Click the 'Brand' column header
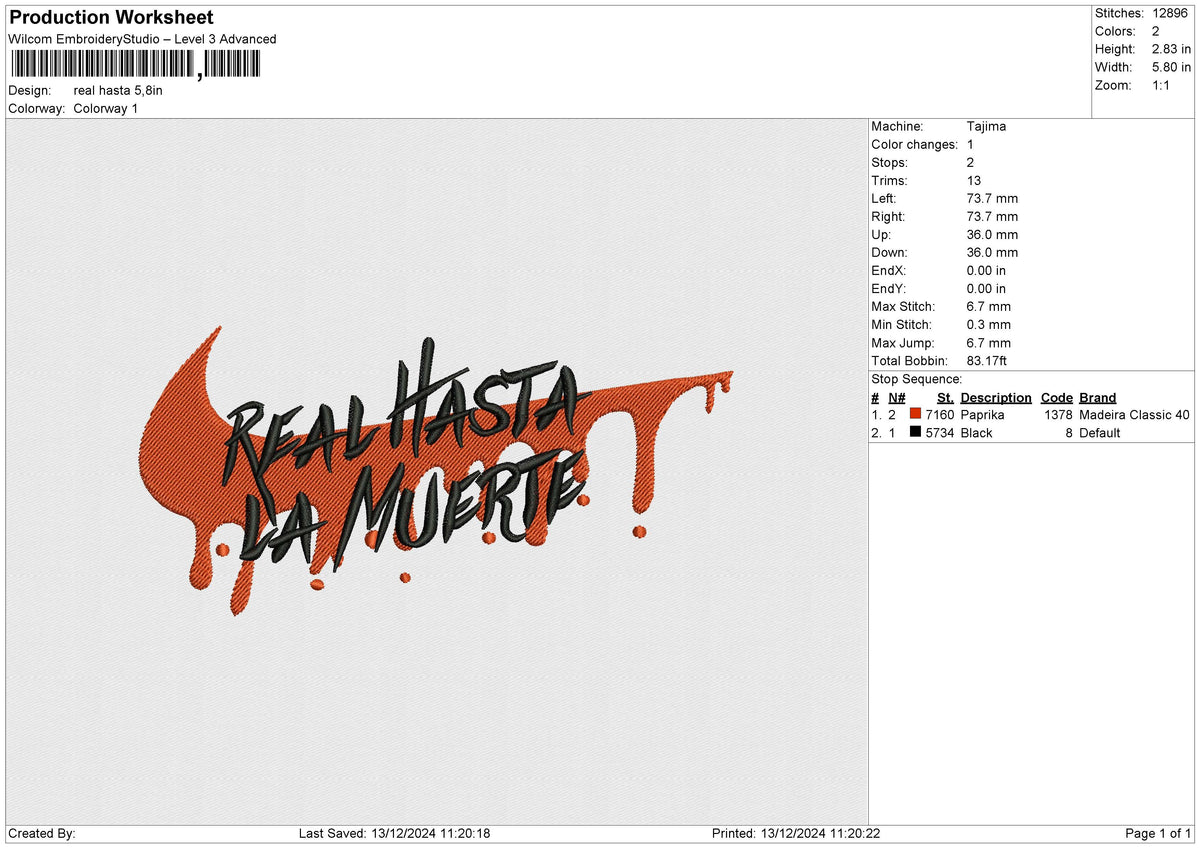This screenshot has height=848, width=1200. [1098, 397]
